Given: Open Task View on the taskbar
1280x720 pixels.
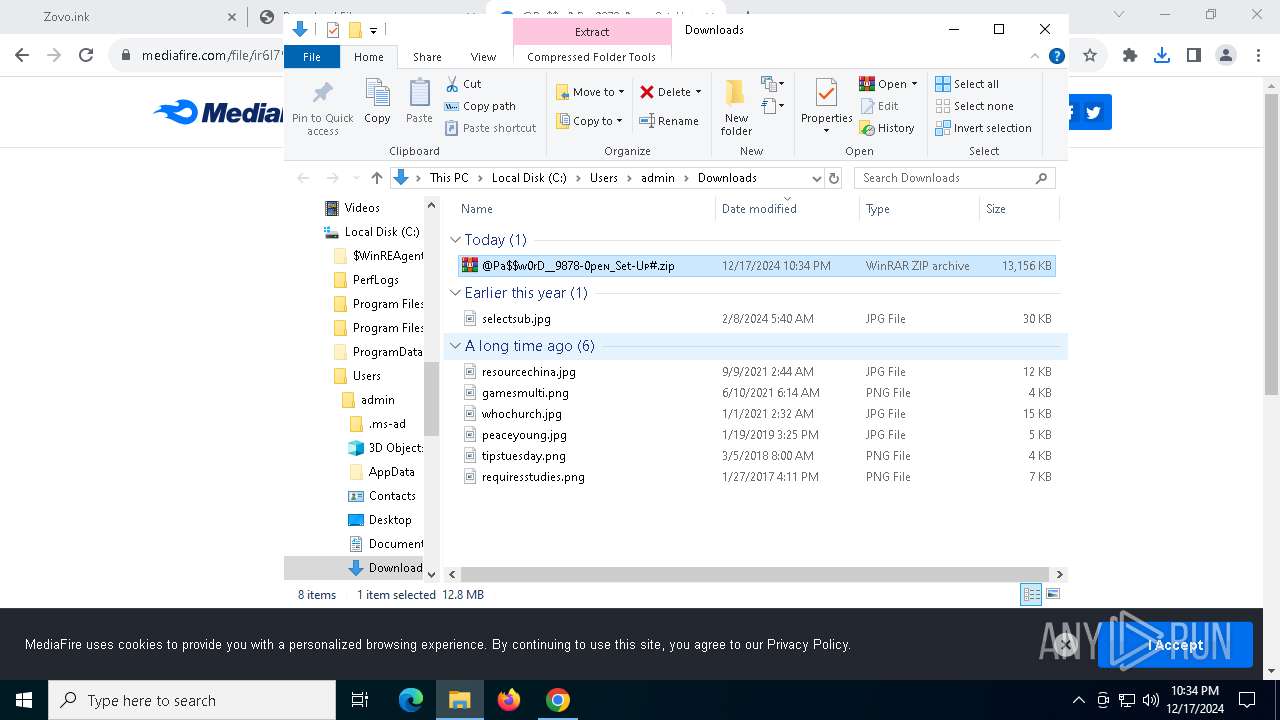Looking at the screenshot, I should (360, 700).
